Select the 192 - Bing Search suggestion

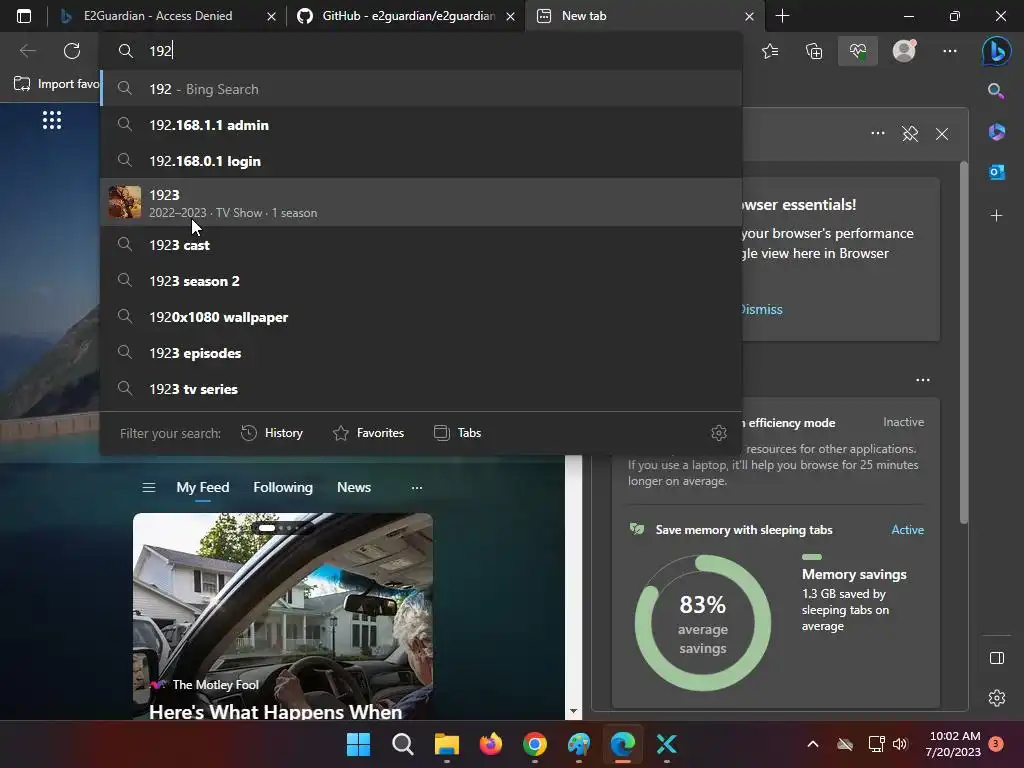421,89
